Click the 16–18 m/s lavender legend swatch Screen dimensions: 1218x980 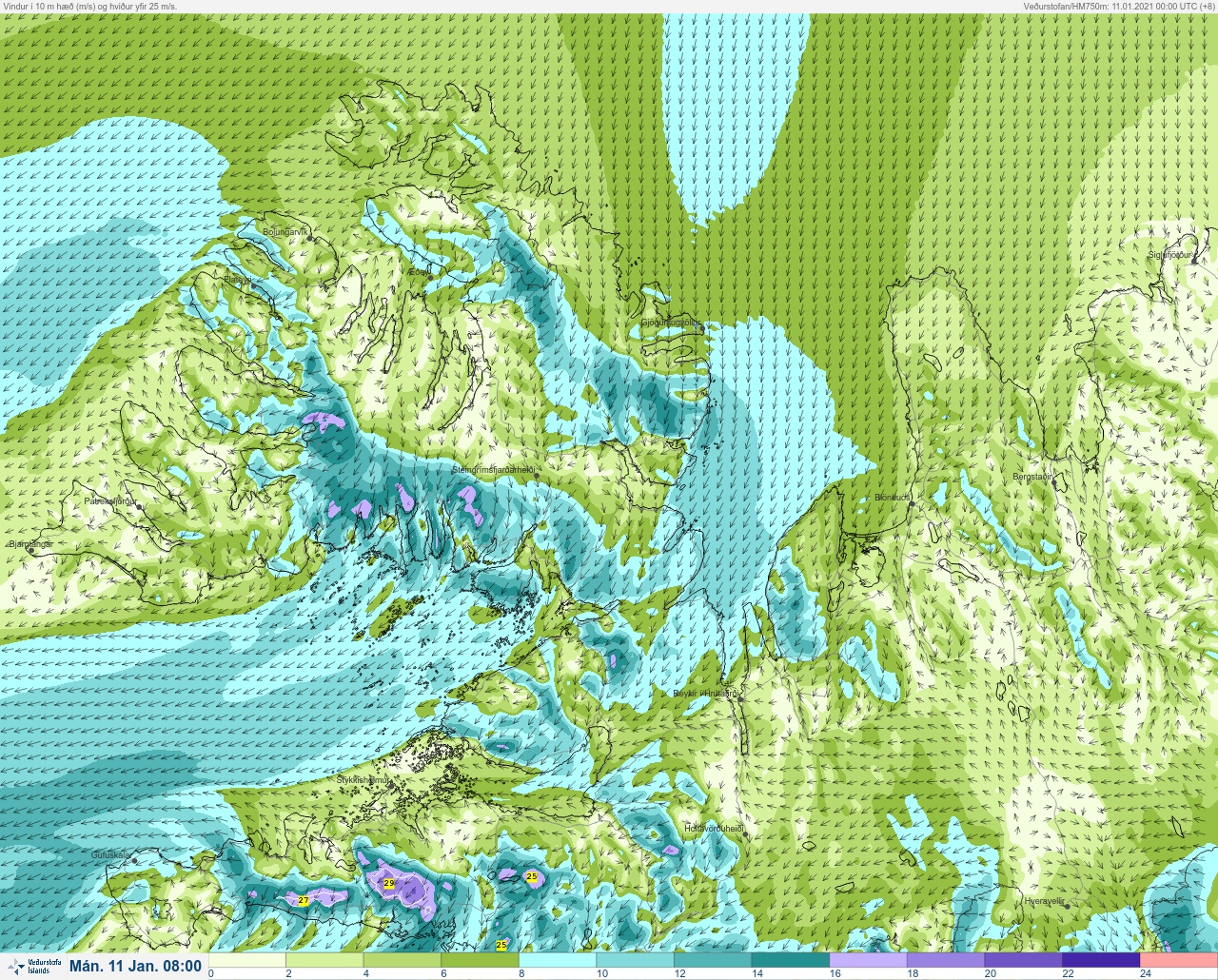pos(869,960)
